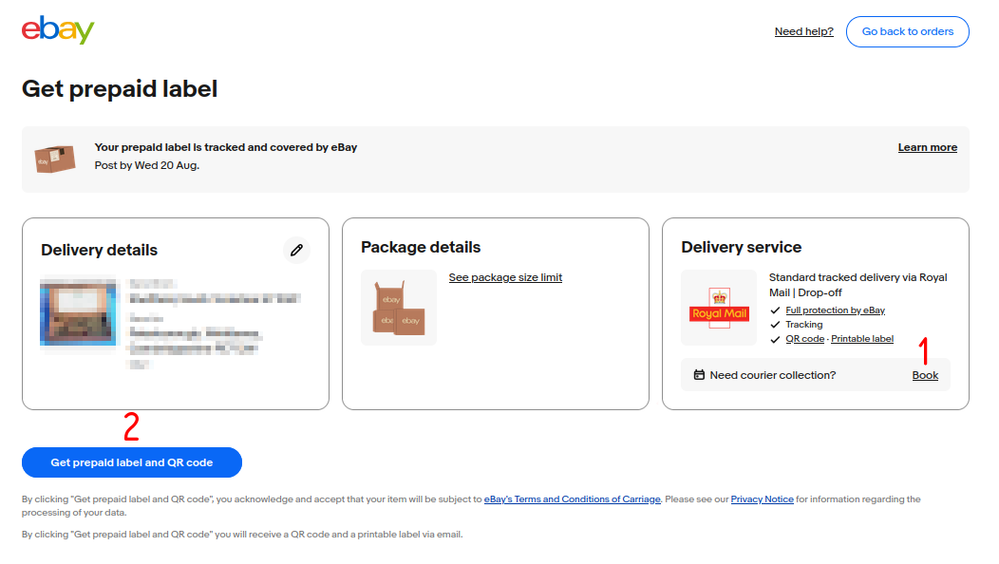Open Full protection by eBay link
The height and width of the screenshot is (564, 999).
[x=835, y=310]
